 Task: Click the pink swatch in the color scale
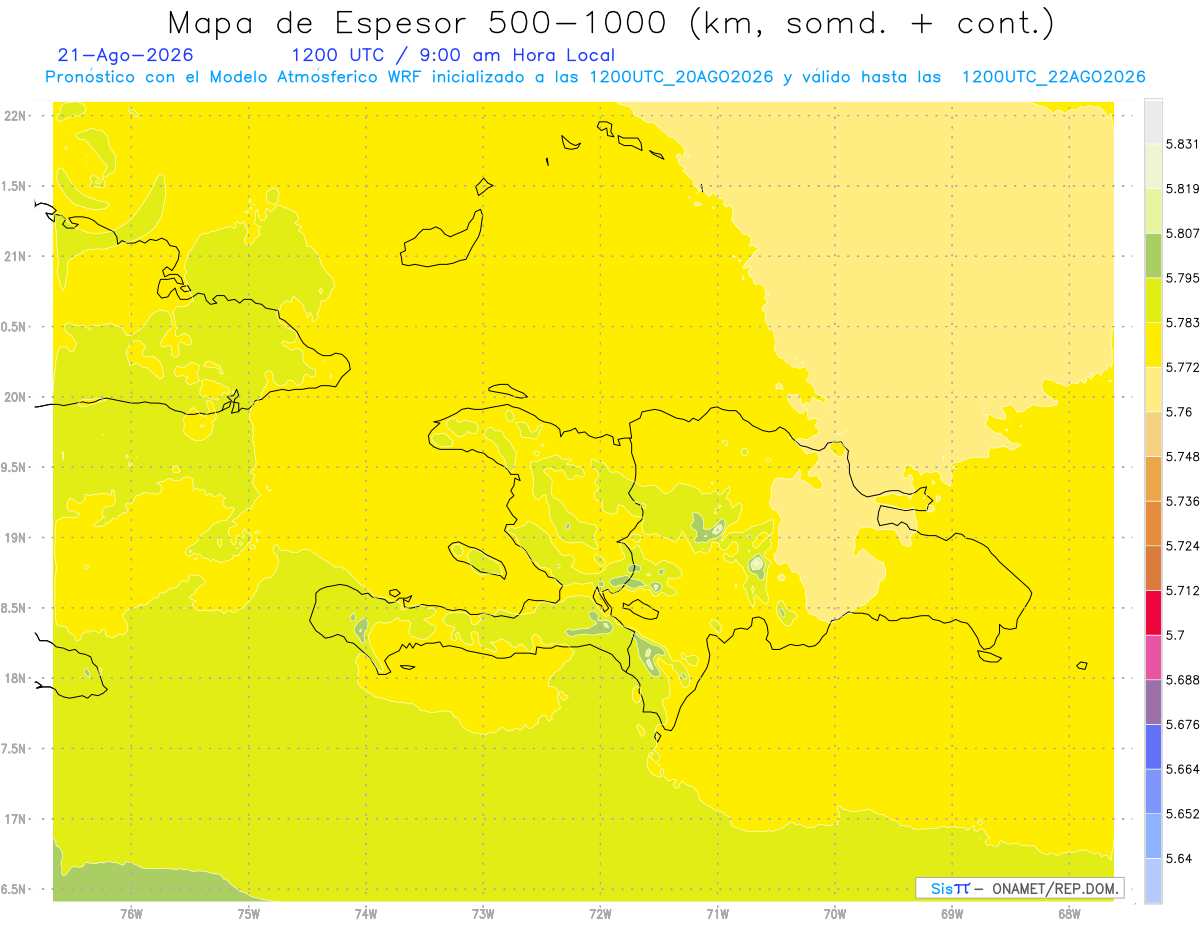(x=1153, y=657)
